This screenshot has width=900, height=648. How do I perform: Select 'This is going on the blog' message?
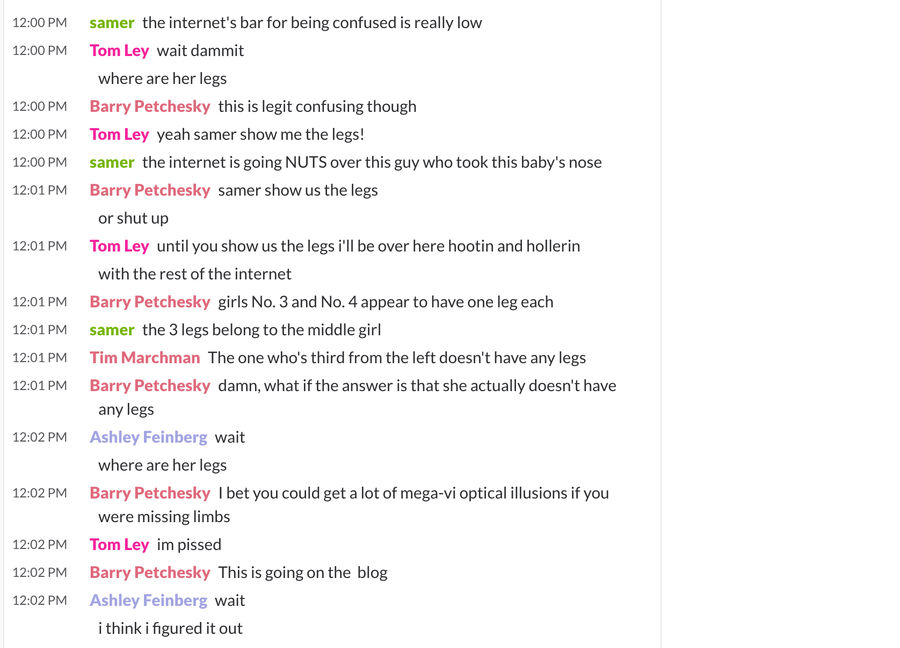click(302, 573)
